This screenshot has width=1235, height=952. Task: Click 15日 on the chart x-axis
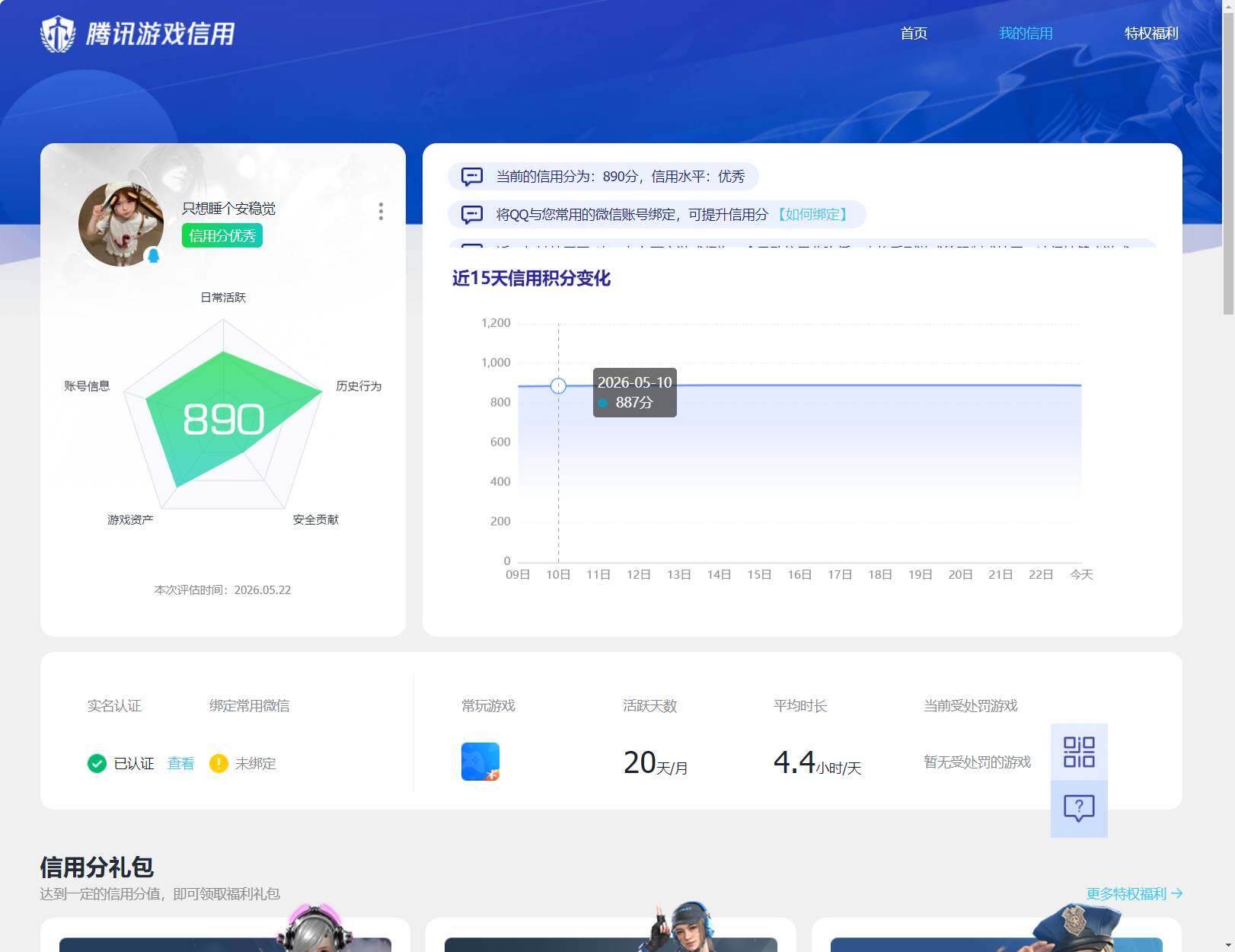pos(759,574)
